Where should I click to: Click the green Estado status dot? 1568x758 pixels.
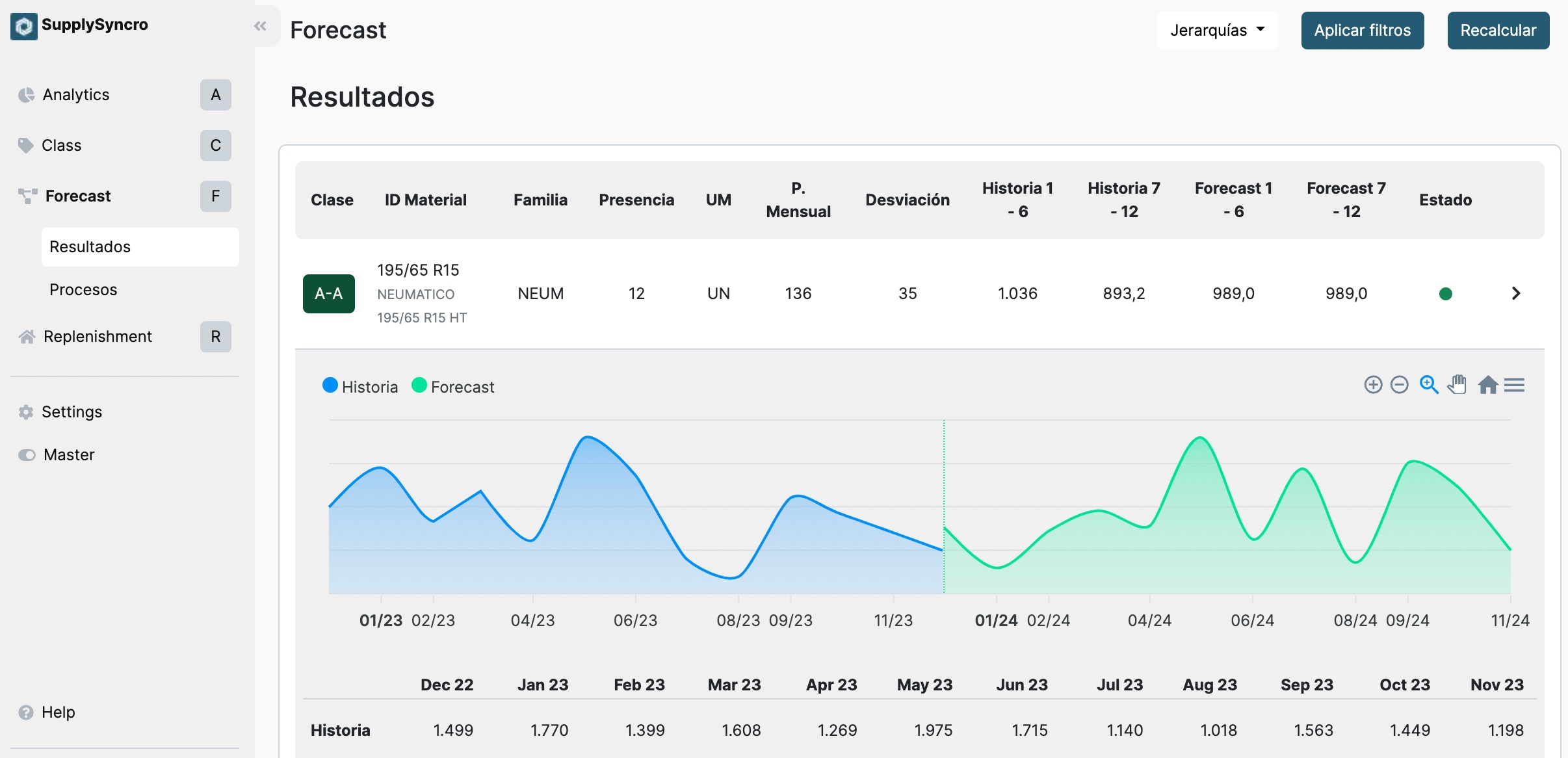(x=1445, y=294)
